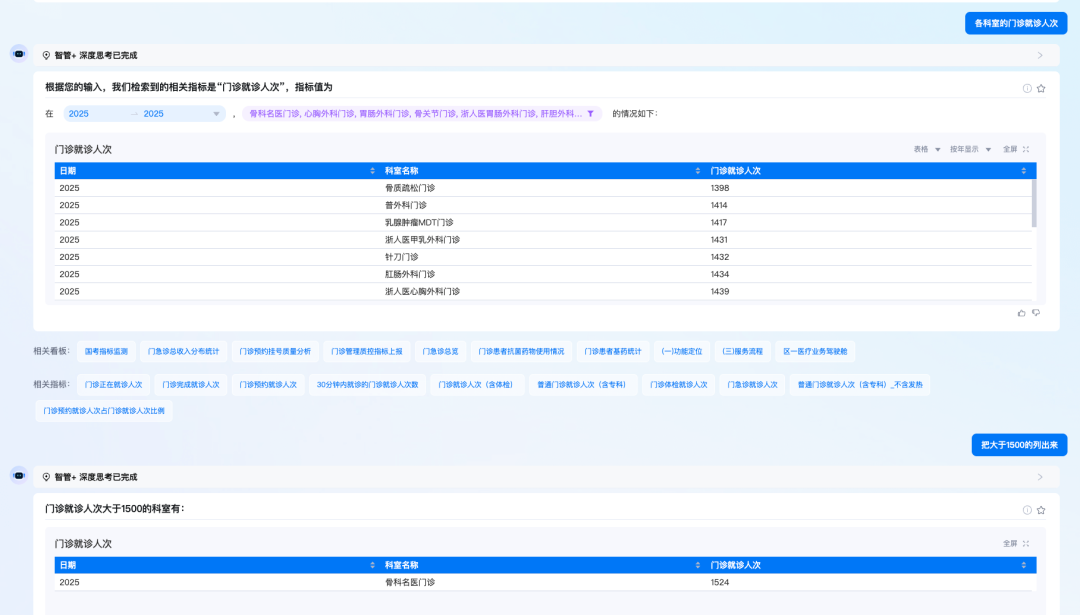The image size is (1080, 615).
Task: Open the 2025 date range picker
Action: click(144, 114)
